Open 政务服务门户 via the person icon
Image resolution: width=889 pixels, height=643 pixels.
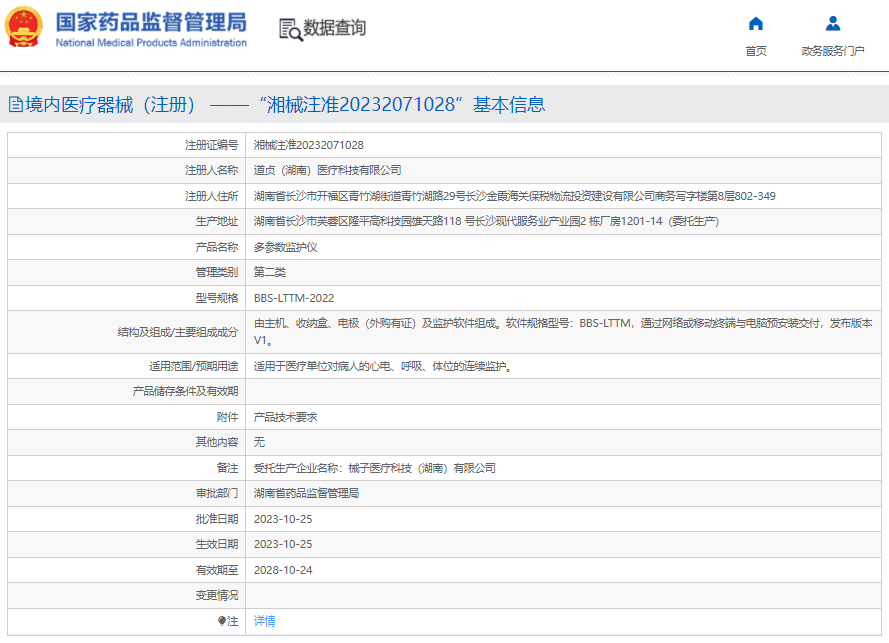[833, 23]
